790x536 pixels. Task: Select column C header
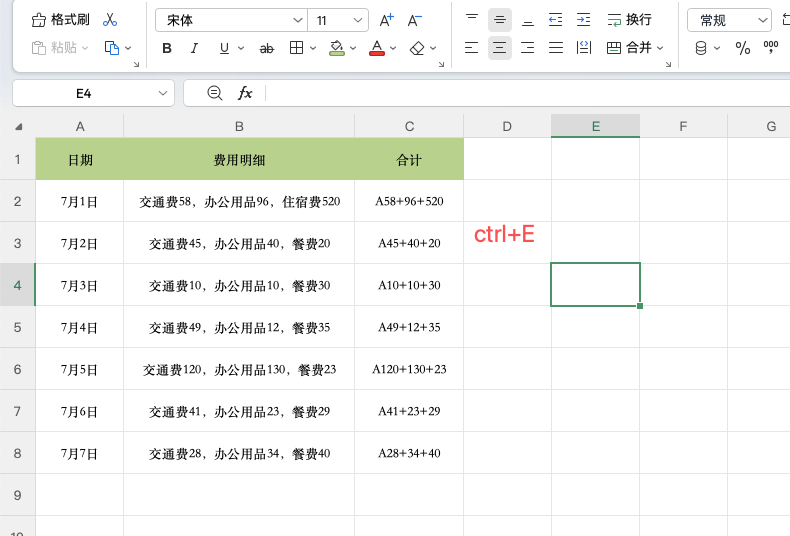(409, 126)
